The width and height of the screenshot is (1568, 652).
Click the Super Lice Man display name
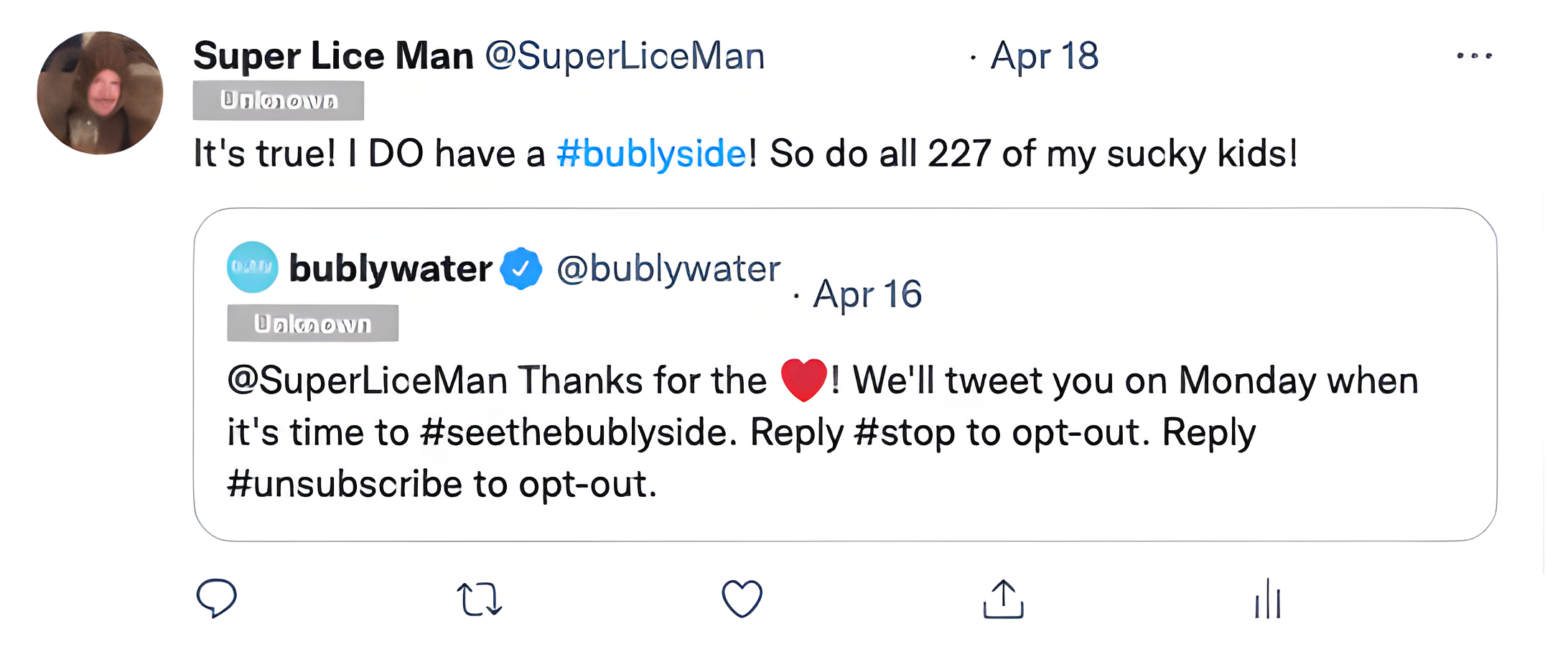pyautogui.click(x=333, y=56)
